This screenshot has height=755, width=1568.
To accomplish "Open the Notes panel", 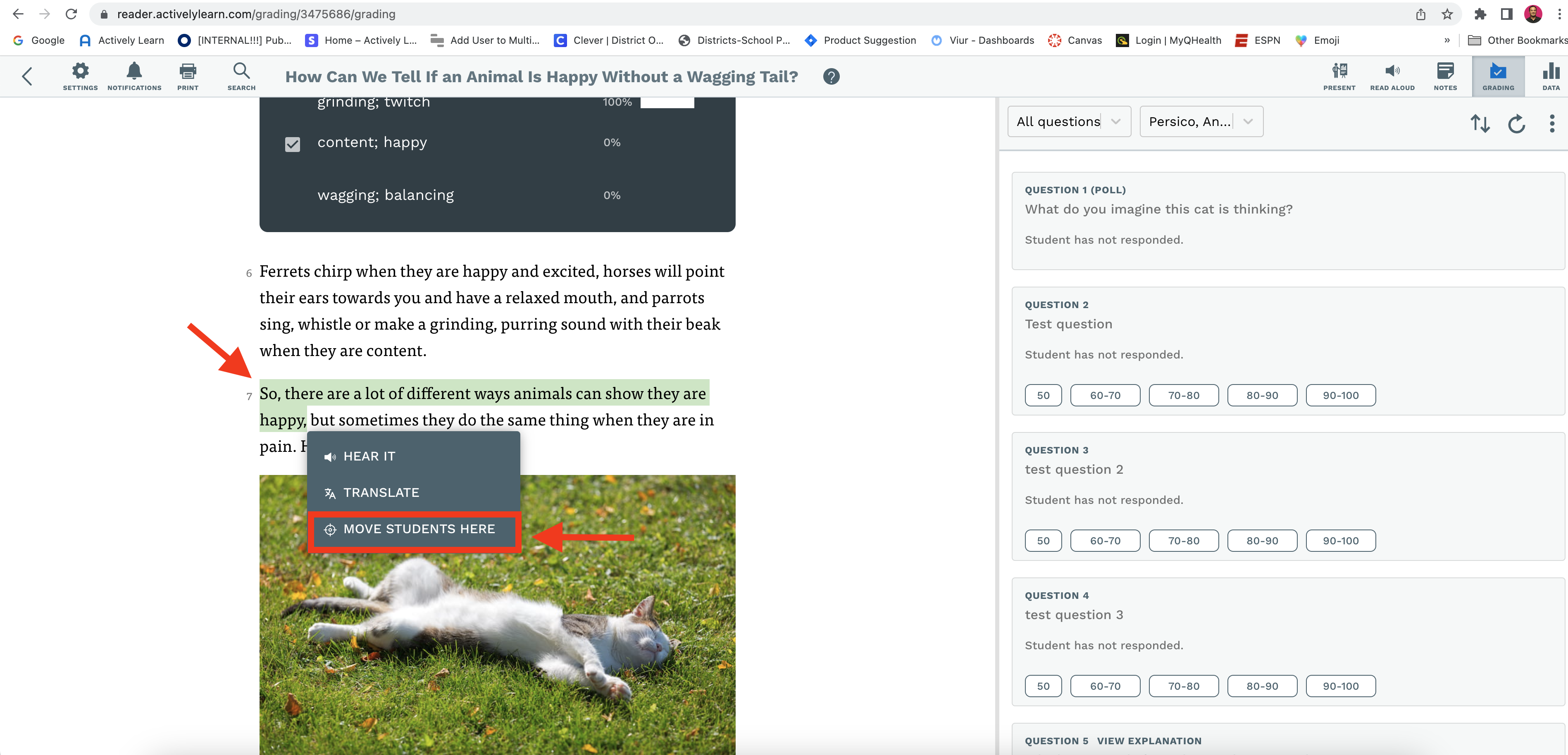I will (1445, 77).
